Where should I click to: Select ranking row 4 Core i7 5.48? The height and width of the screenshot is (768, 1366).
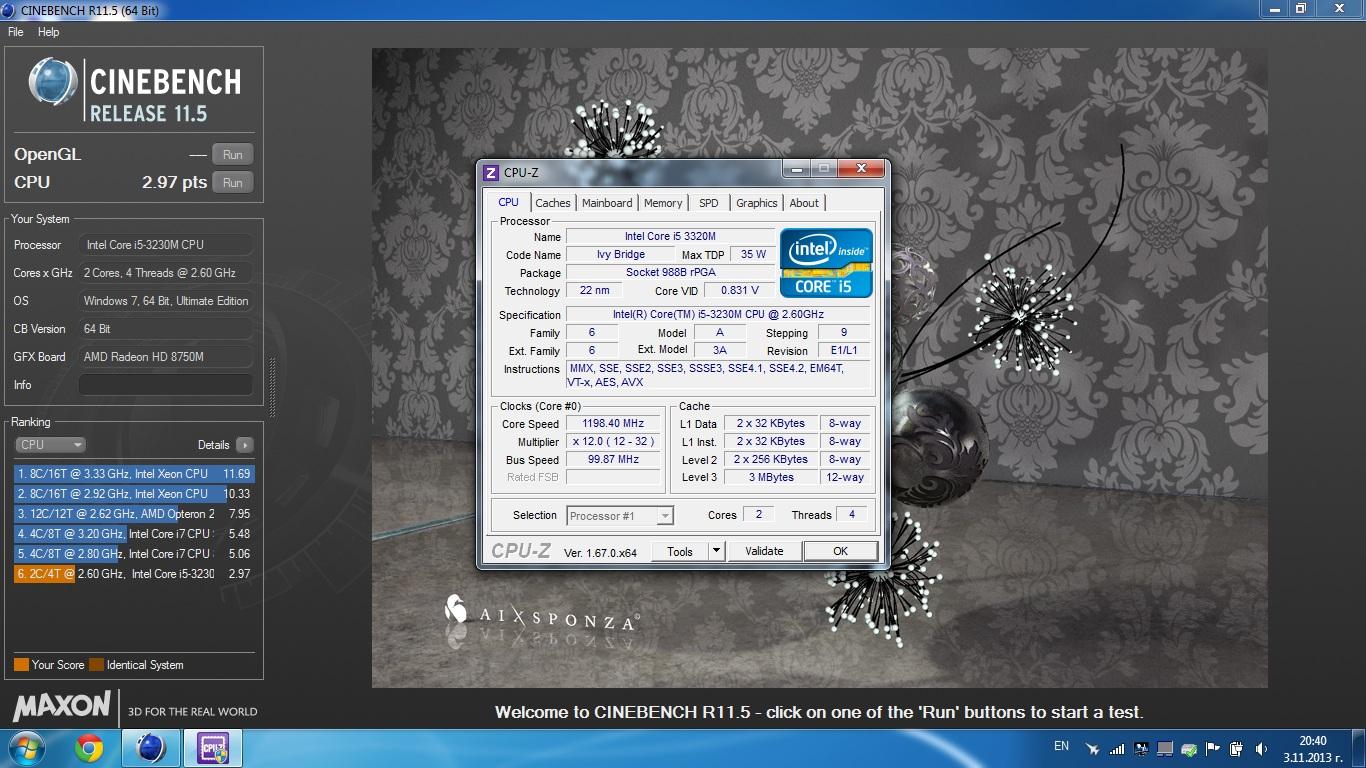(134, 534)
